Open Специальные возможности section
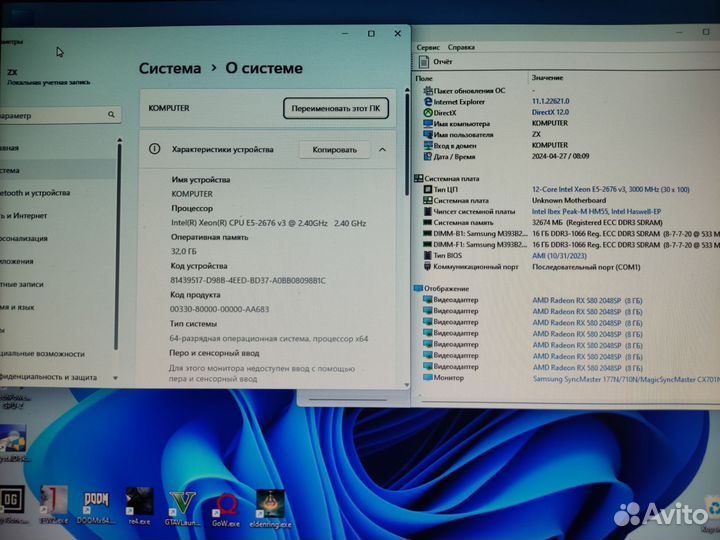 click(x=42, y=354)
